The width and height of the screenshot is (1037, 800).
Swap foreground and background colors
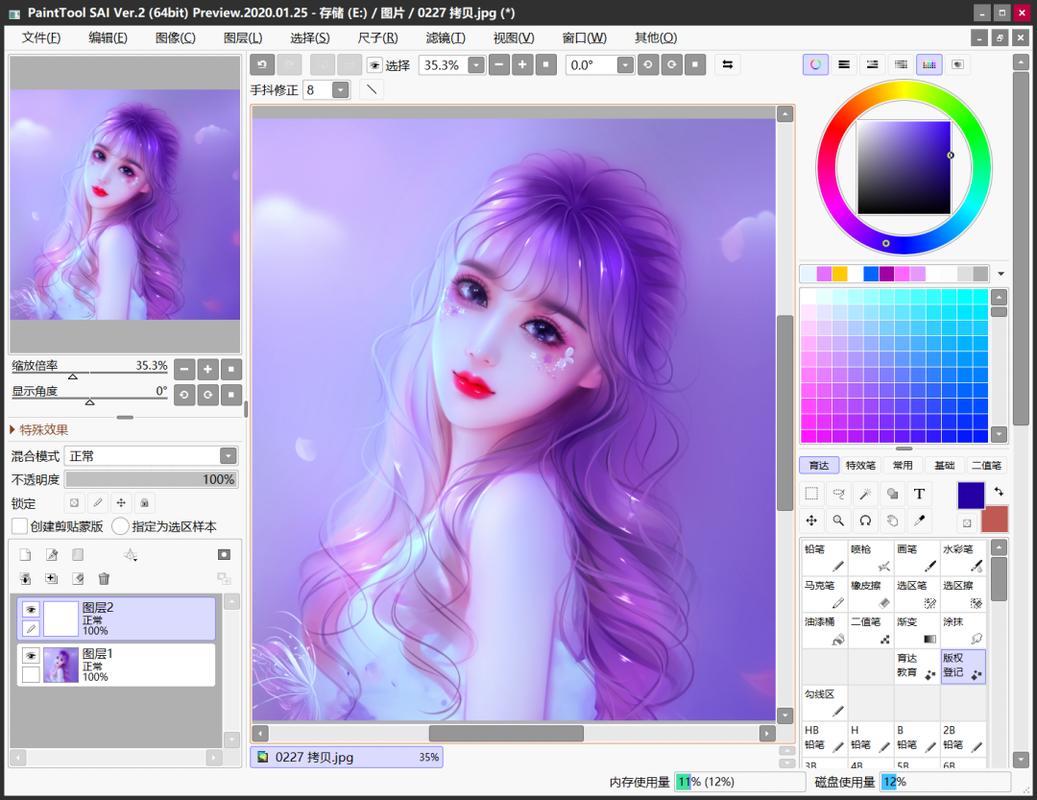coord(998,491)
